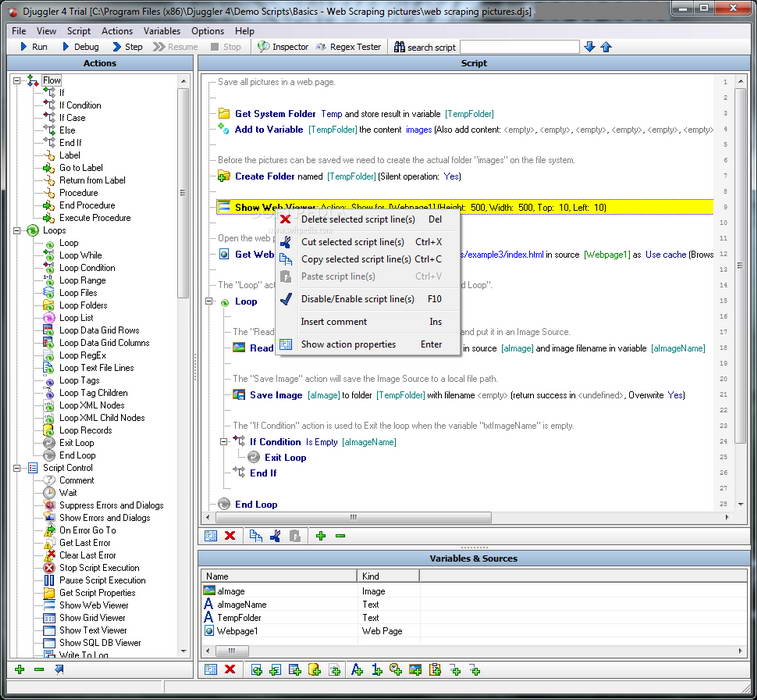Choose Insert comment in context menu

pyautogui.click(x=368, y=322)
